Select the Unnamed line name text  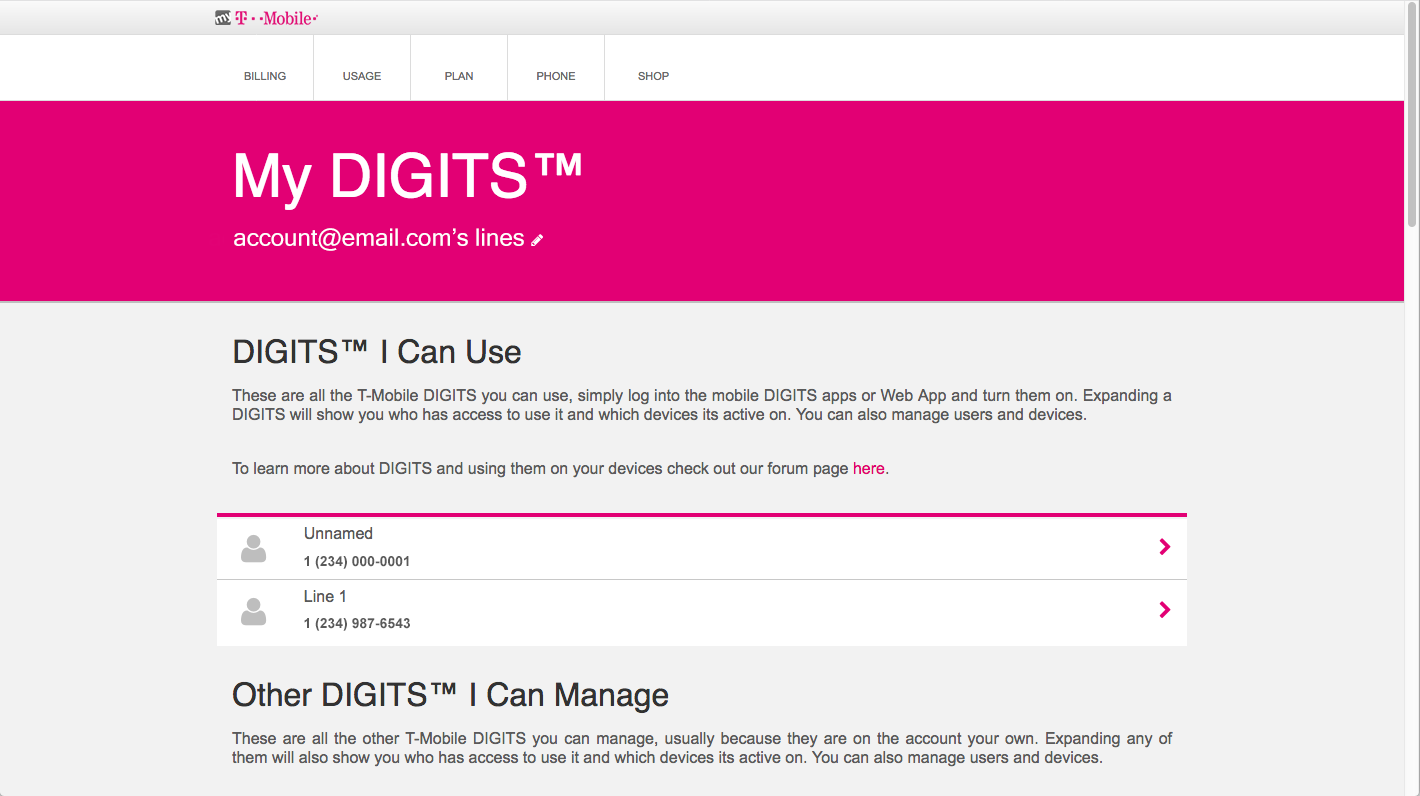338,534
